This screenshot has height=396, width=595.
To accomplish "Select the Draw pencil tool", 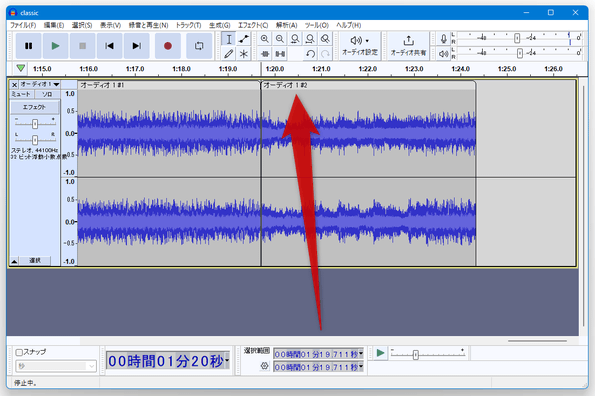I will (229, 54).
